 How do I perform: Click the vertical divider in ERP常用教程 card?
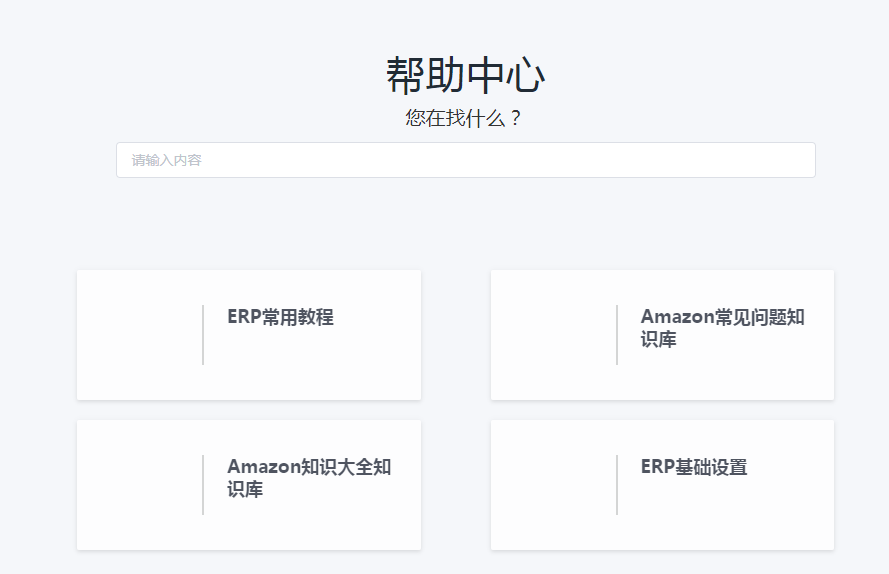click(x=203, y=335)
